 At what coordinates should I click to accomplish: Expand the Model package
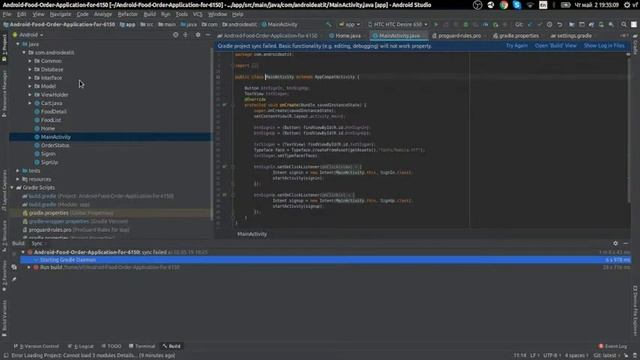30,86
